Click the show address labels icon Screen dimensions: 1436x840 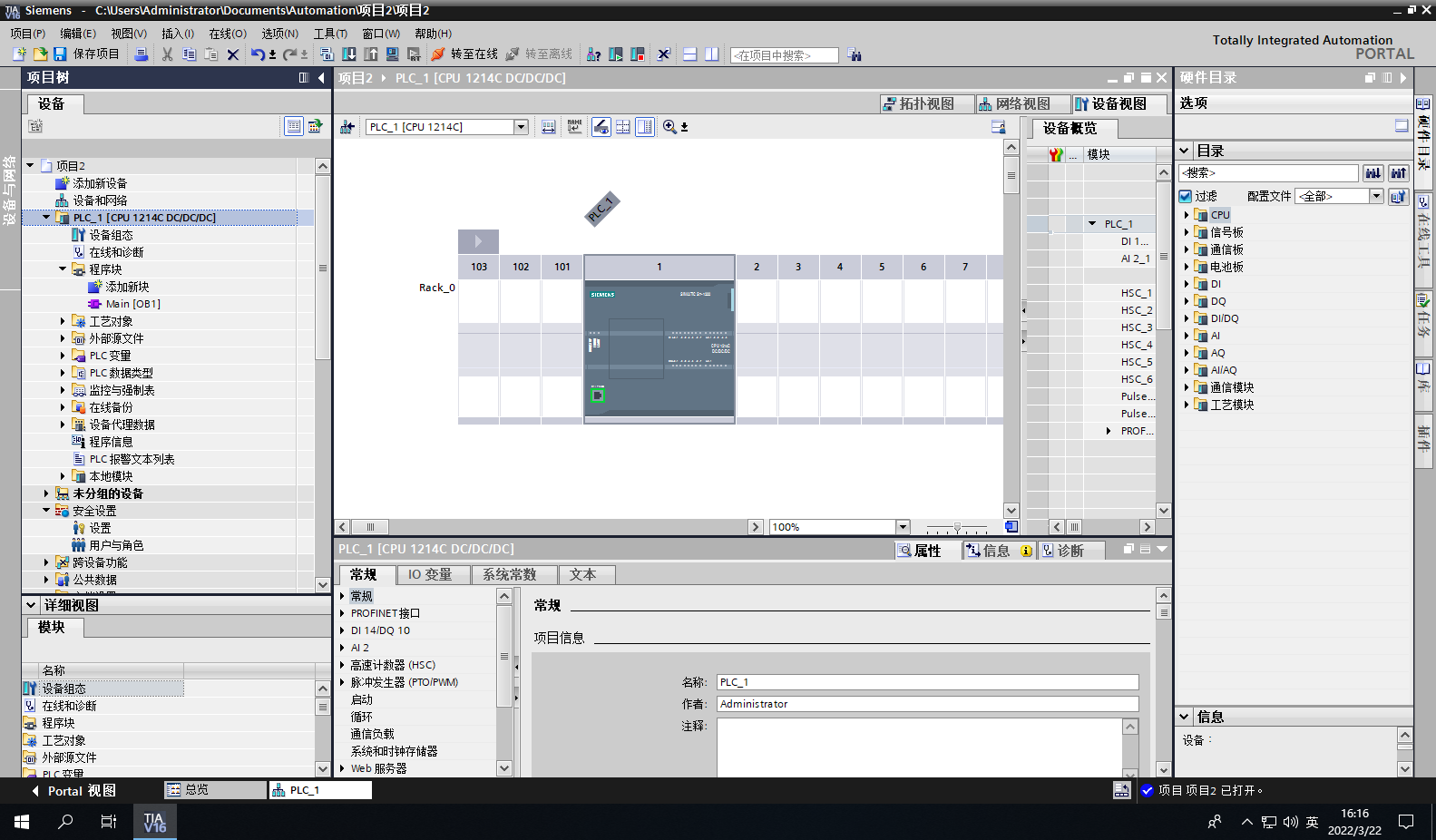coord(549,127)
